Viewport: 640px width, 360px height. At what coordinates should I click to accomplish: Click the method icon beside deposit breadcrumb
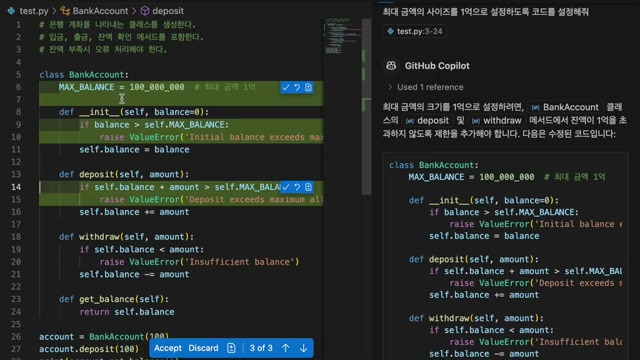tap(145, 11)
